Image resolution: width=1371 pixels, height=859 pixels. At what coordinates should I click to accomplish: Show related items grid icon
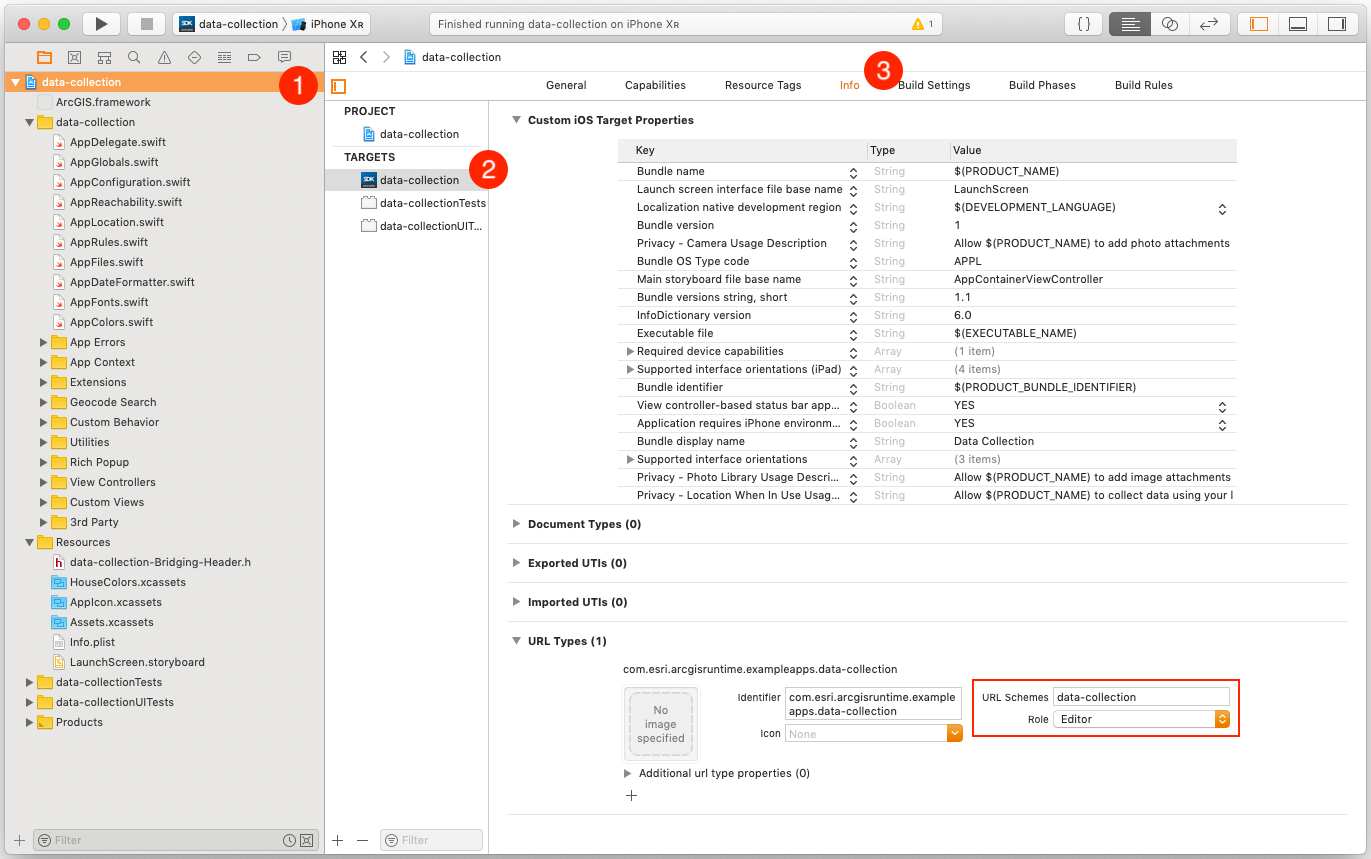pos(340,57)
